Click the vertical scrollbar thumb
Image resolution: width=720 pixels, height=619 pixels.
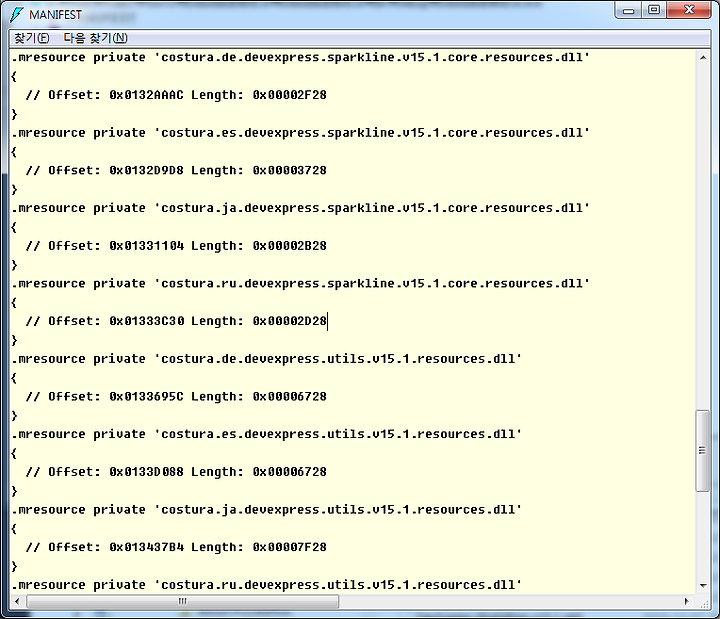(703, 450)
